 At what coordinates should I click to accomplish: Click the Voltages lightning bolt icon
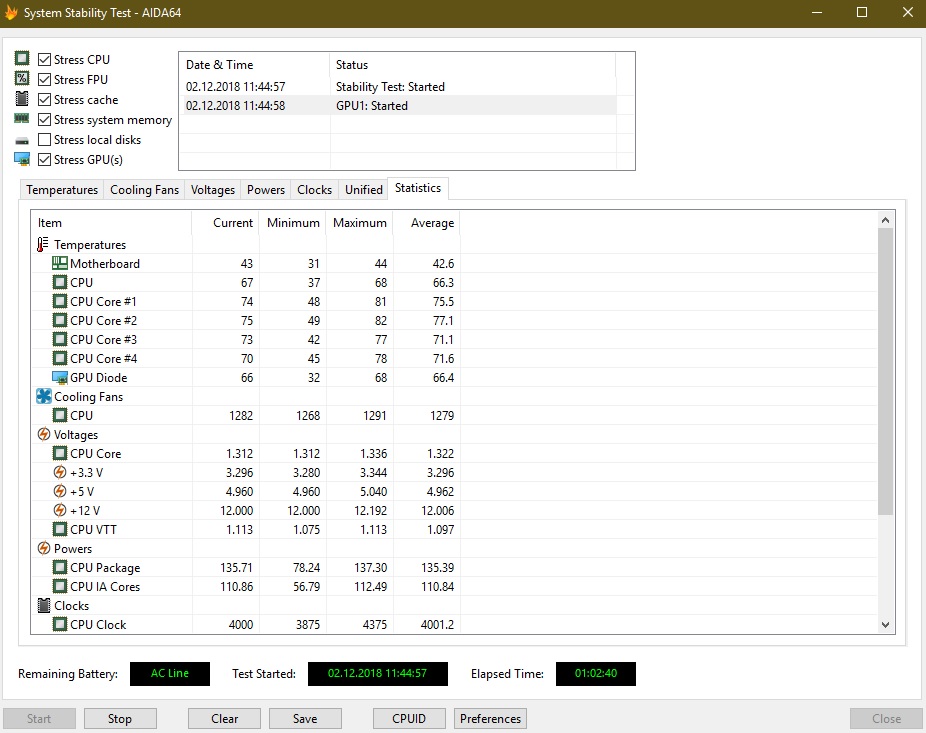tap(44, 434)
